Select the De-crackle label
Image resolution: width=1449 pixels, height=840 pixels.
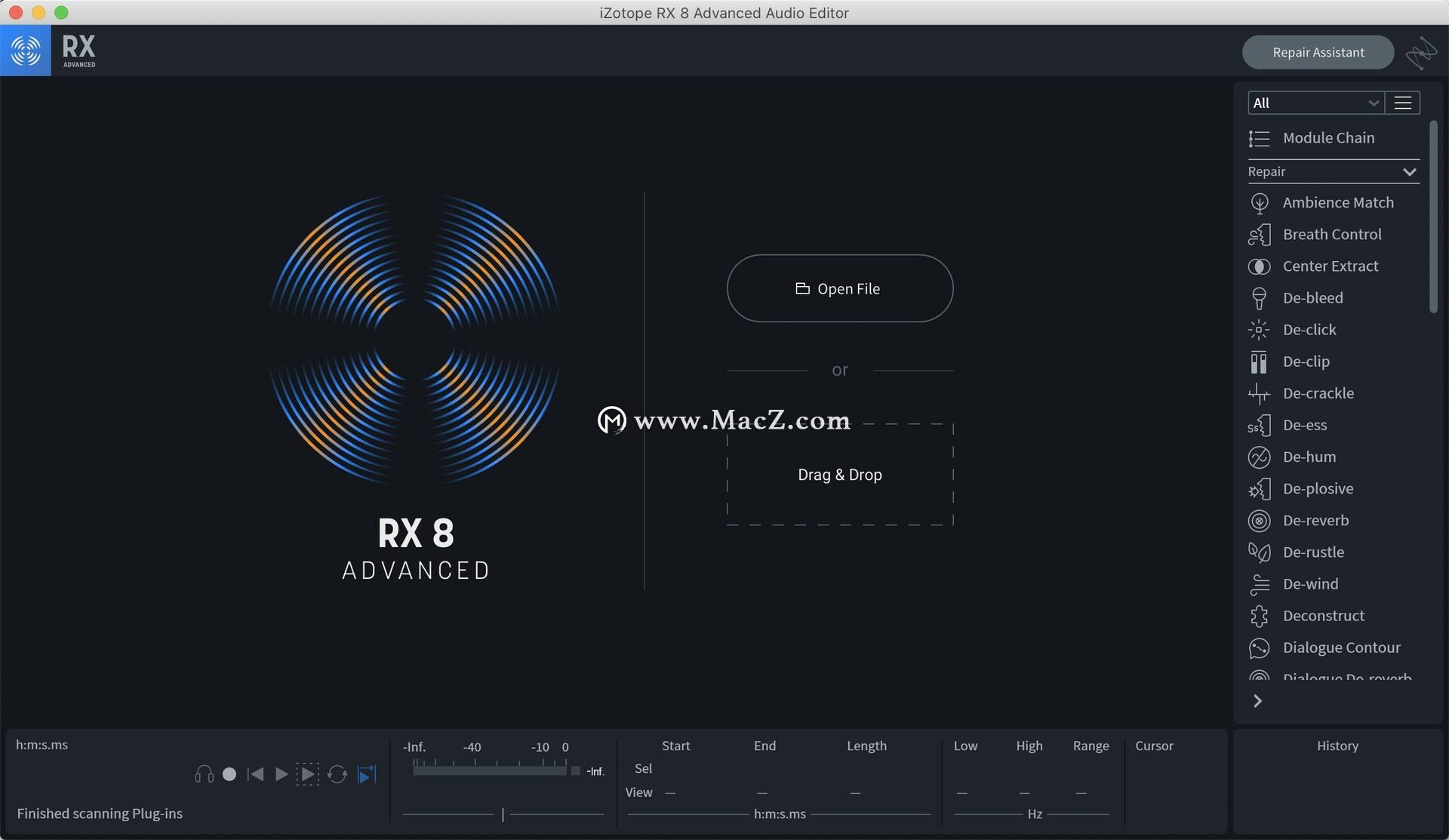[1318, 393]
